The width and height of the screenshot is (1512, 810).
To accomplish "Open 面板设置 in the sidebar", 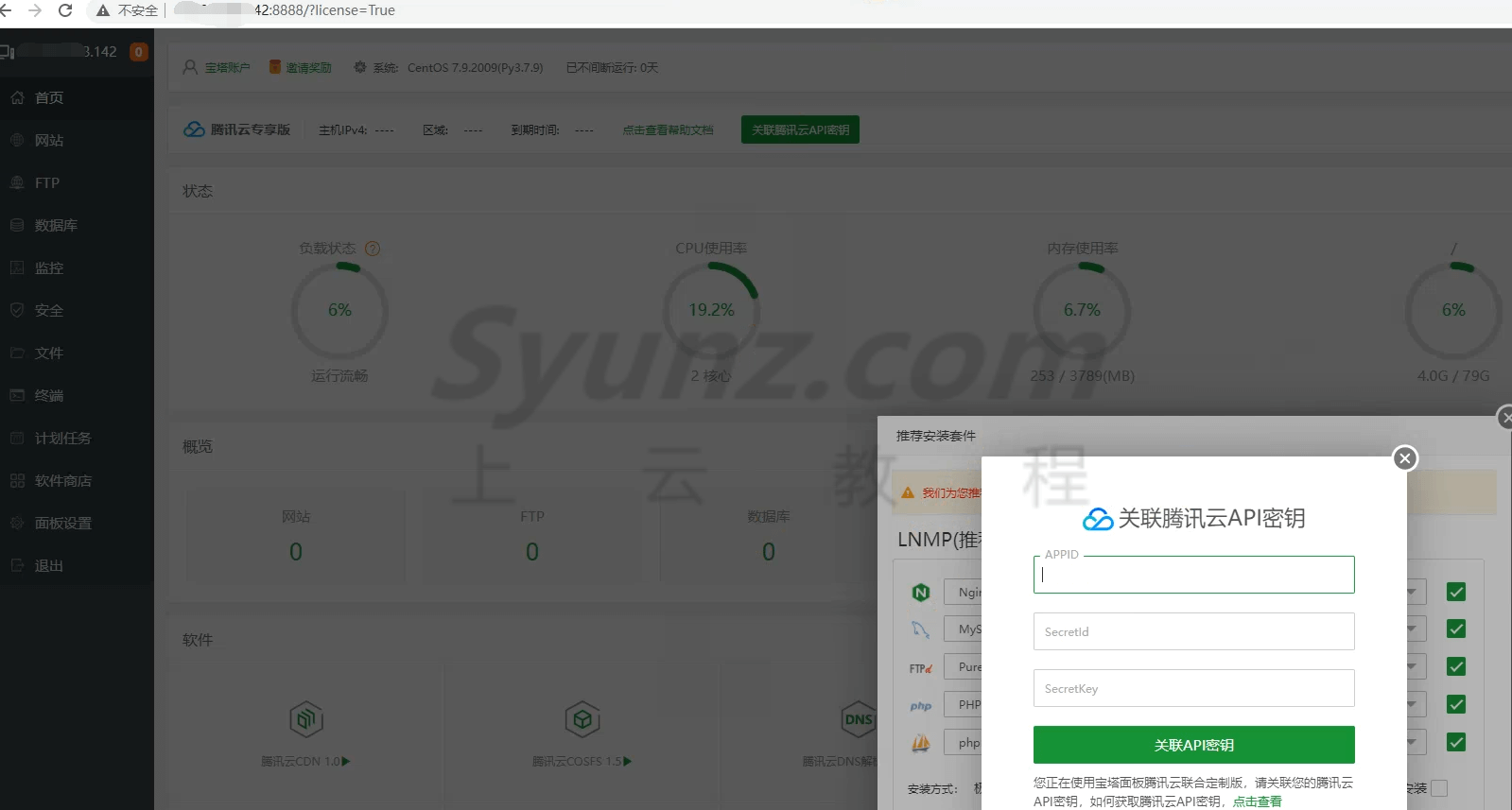I will (x=63, y=523).
